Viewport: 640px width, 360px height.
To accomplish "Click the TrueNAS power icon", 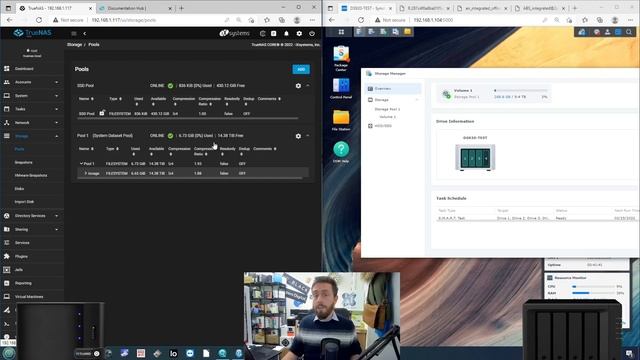I will coord(312,33).
